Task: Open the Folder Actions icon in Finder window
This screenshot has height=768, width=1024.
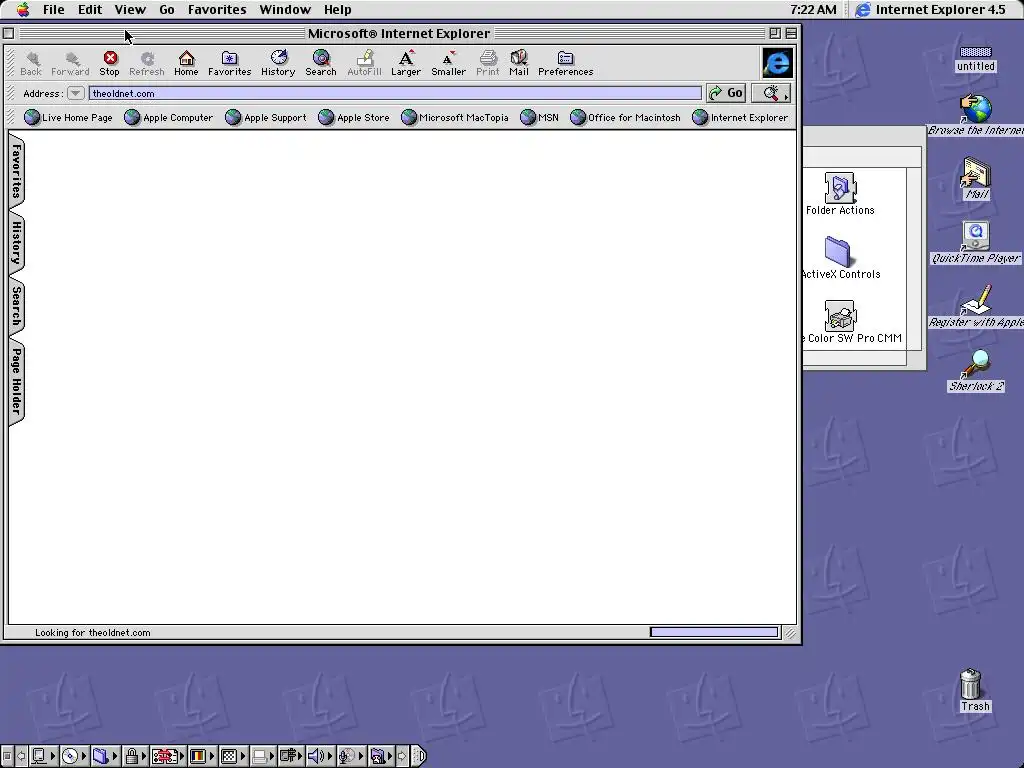Action: coord(840,188)
